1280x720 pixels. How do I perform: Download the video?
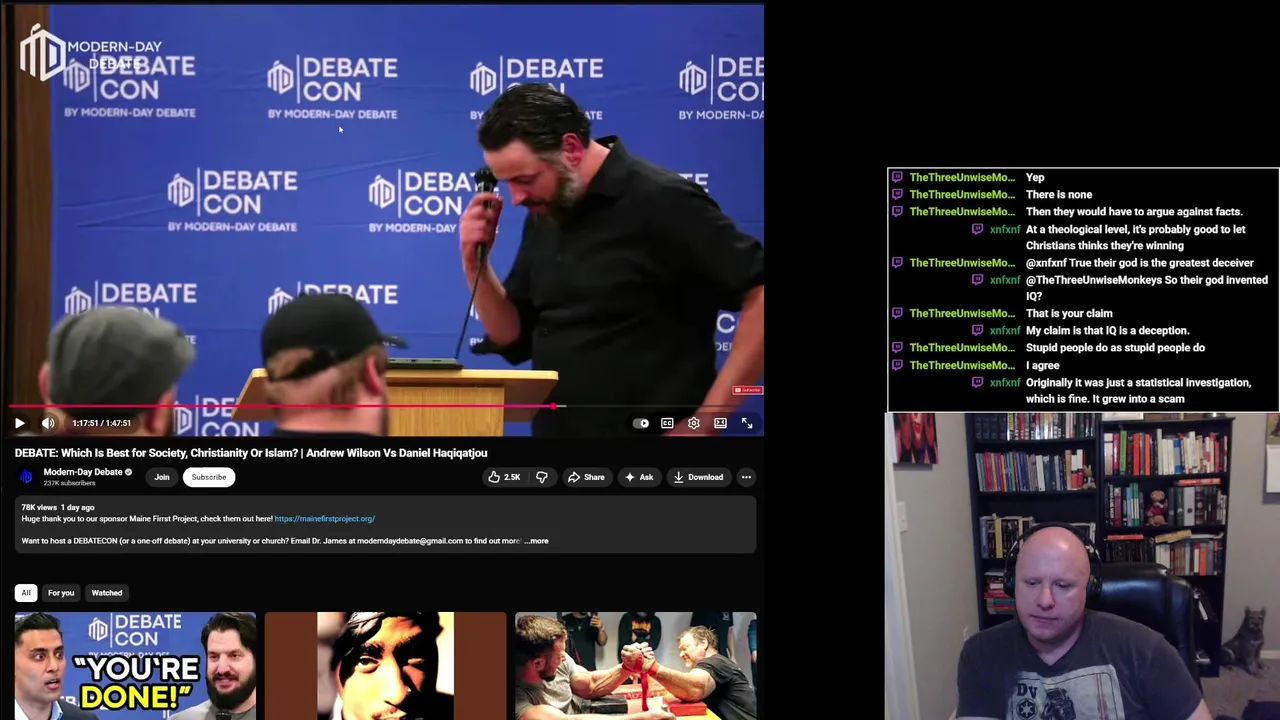point(698,477)
